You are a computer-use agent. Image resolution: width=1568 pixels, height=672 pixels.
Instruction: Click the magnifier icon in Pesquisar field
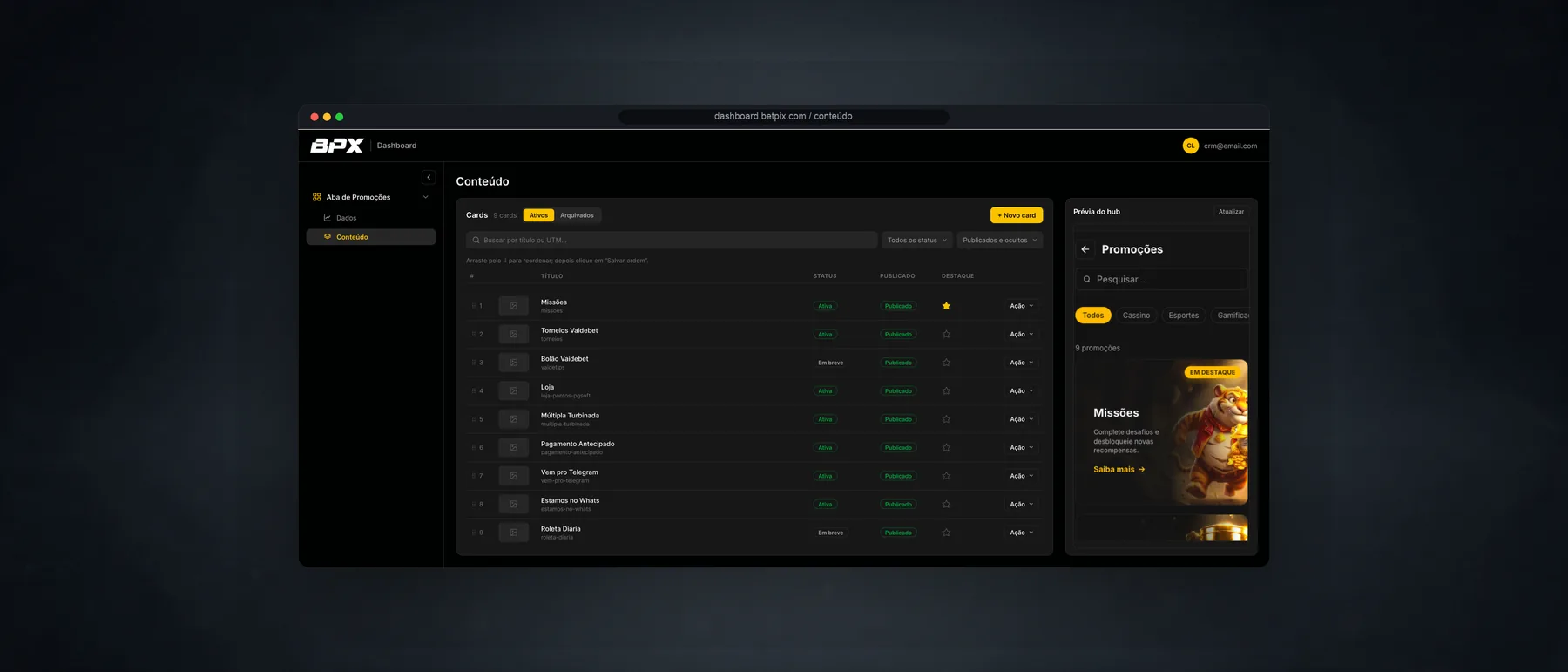(1087, 280)
